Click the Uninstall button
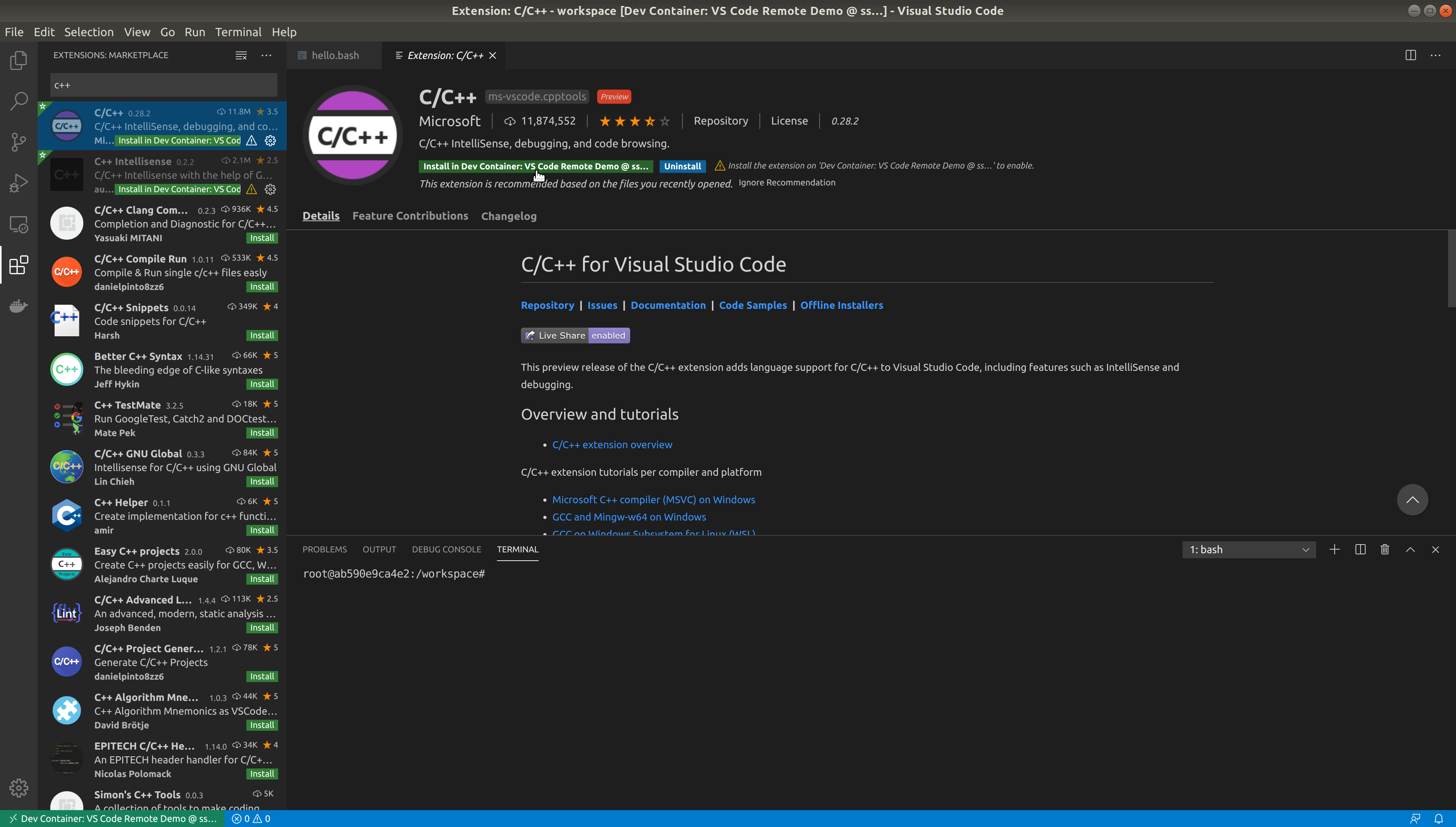The height and width of the screenshot is (827, 1456). pos(682,166)
